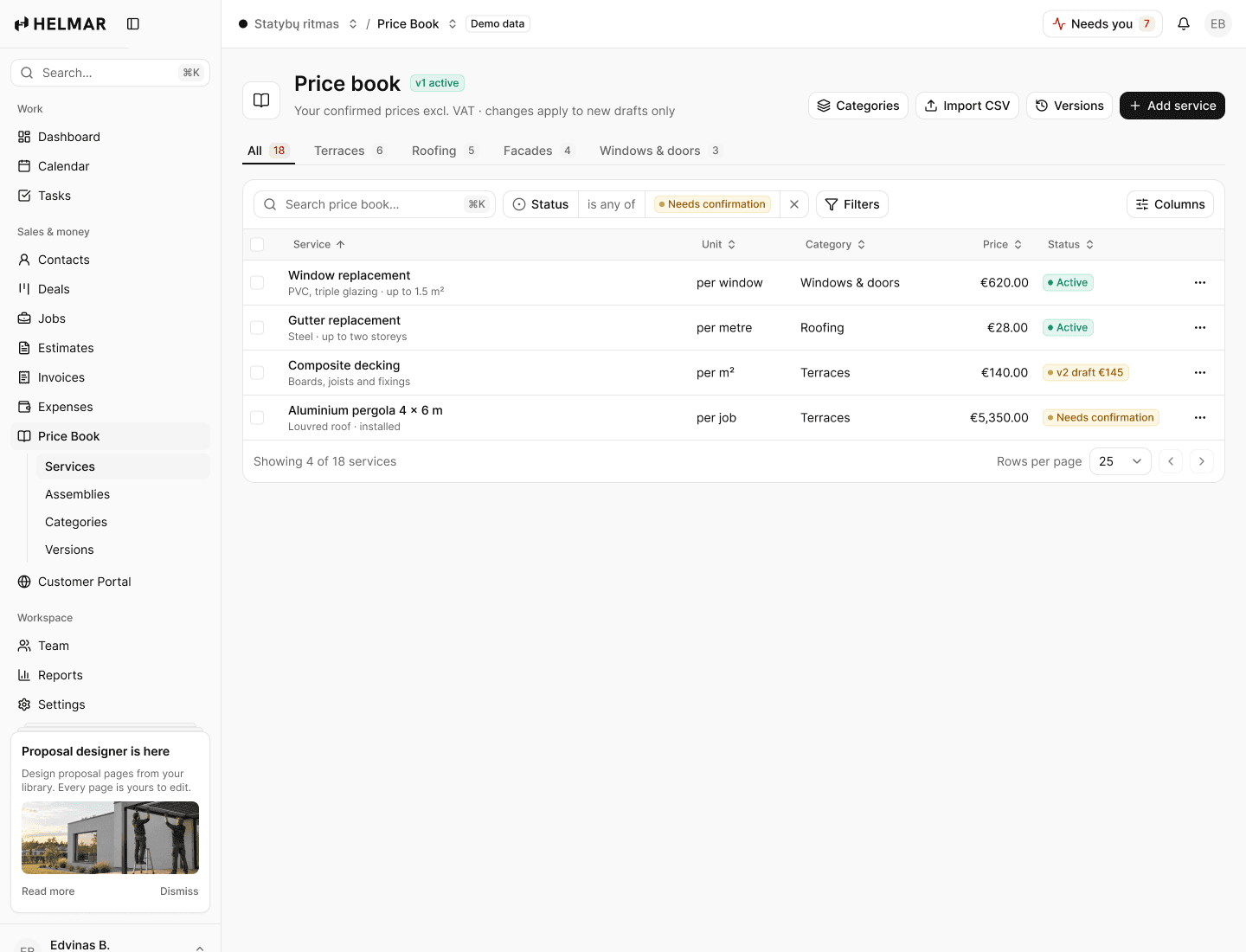Open row actions for Gutter replacement
Viewport: 1246px width, 952px height.
click(1200, 328)
